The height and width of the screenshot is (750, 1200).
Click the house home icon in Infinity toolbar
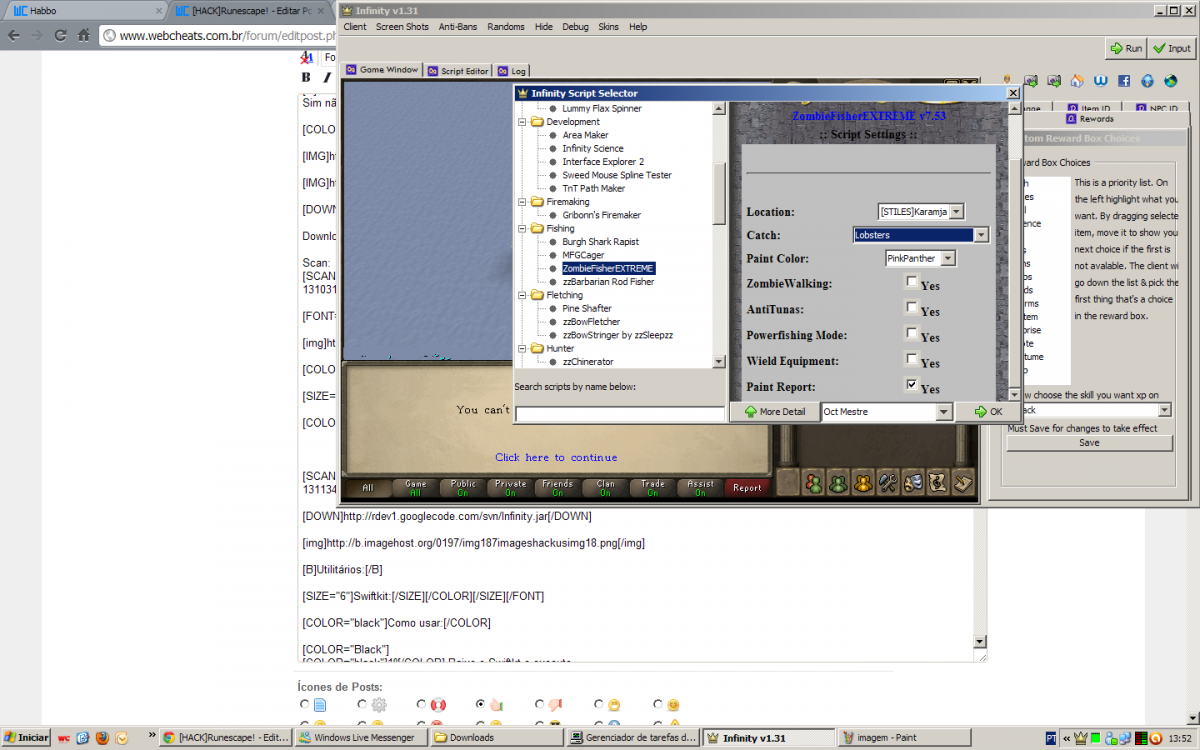pyautogui.click(x=1076, y=81)
